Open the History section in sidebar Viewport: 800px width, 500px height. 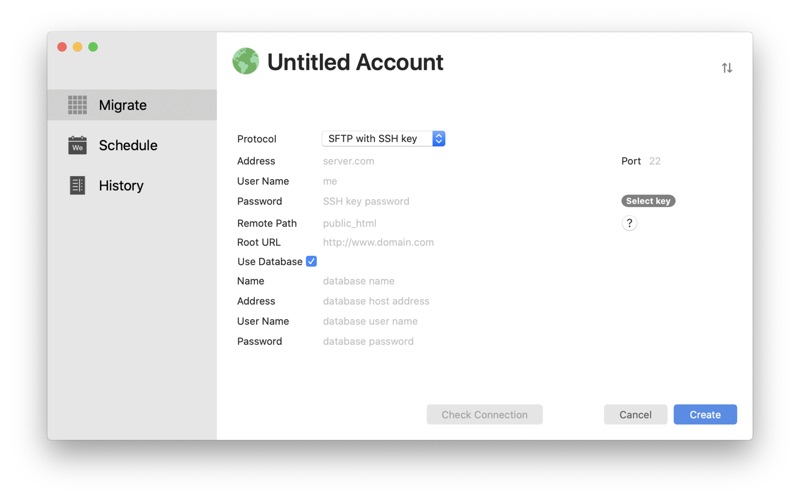tap(132, 186)
